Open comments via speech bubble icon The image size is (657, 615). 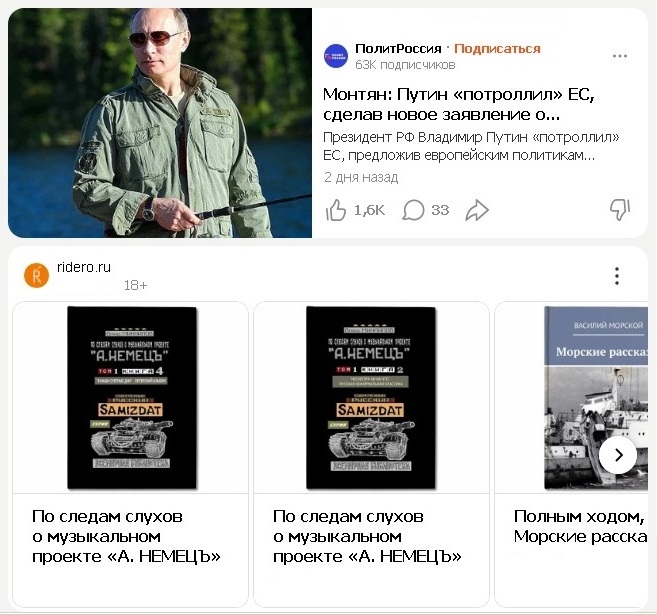coord(413,210)
